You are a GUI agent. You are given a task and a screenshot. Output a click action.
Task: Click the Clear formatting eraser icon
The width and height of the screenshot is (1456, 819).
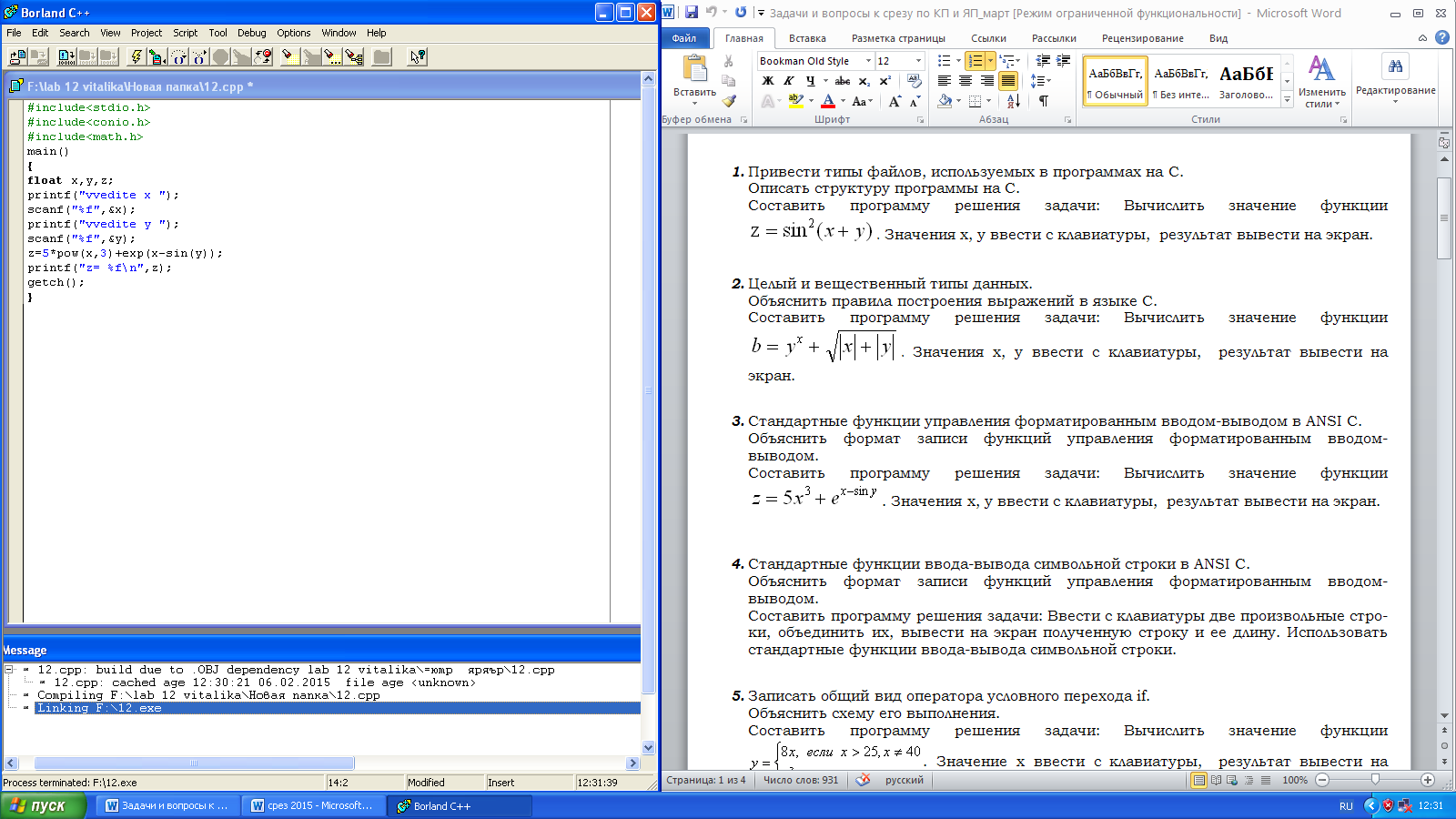coord(914,81)
